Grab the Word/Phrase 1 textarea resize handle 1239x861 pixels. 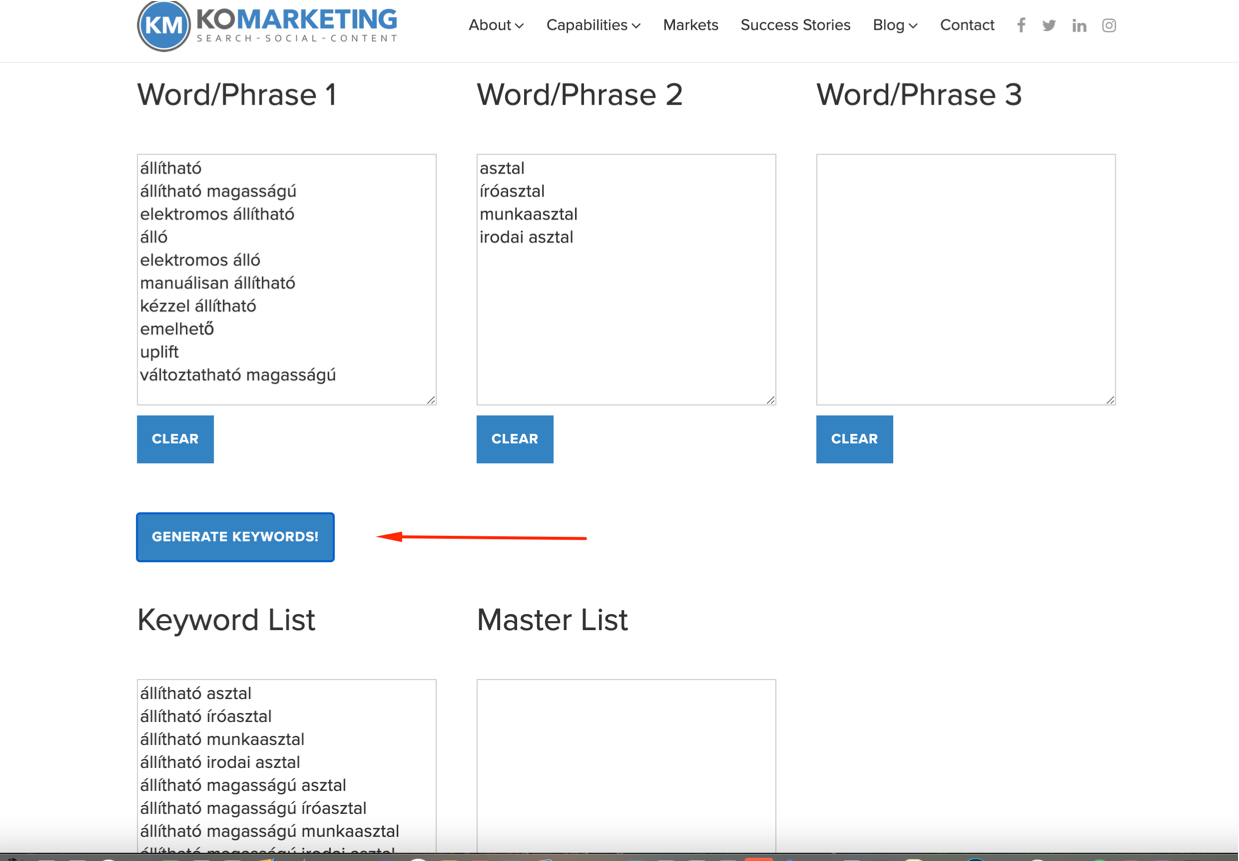[x=431, y=400]
